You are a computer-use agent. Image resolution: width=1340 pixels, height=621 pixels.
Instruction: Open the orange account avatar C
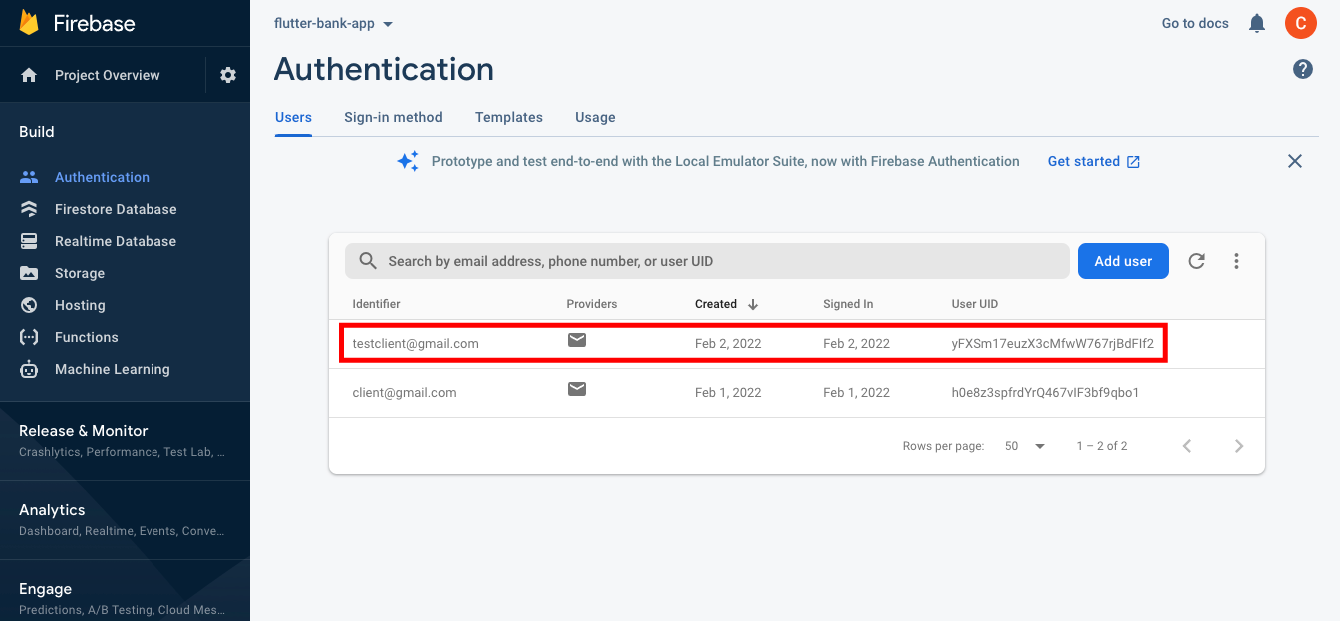[1301, 23]
